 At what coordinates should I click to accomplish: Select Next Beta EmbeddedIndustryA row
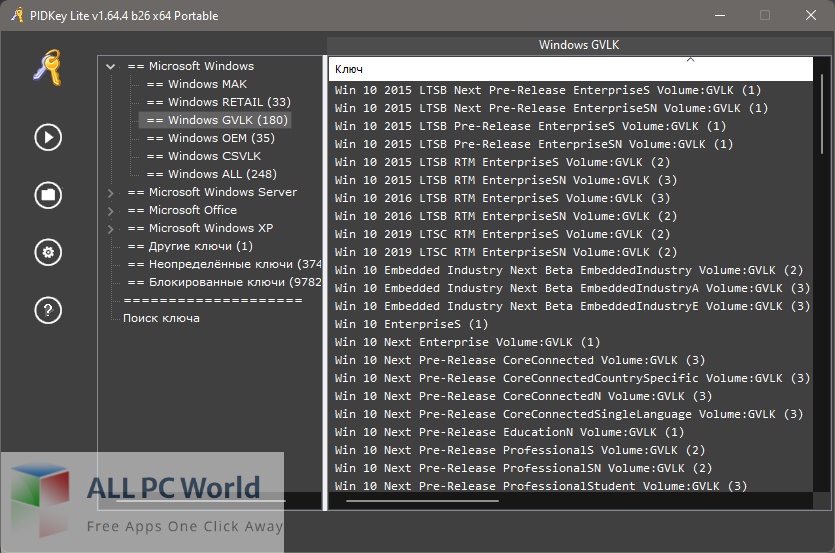click(x=572, y=289)
